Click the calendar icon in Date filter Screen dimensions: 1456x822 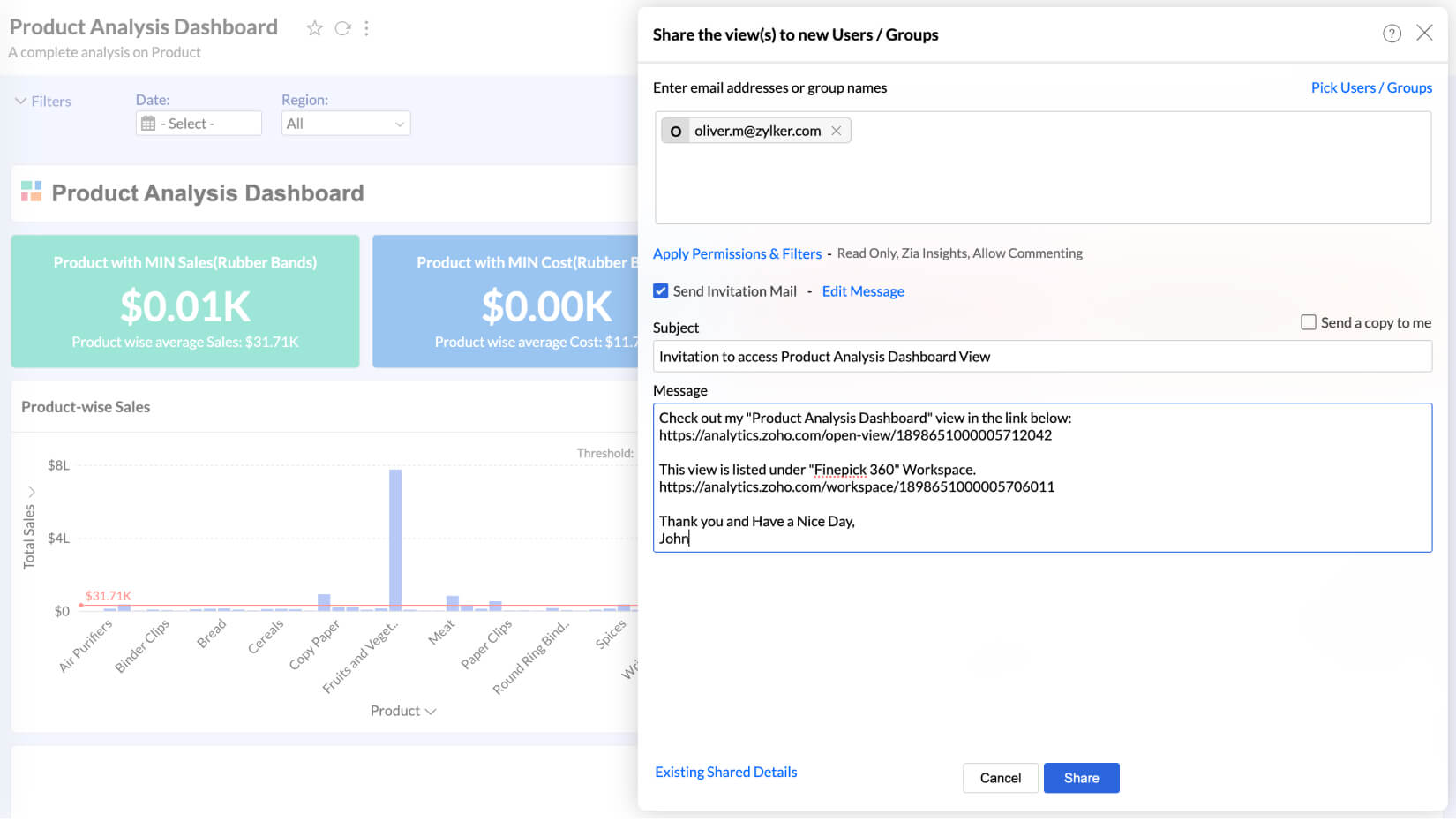click(148, 124)
